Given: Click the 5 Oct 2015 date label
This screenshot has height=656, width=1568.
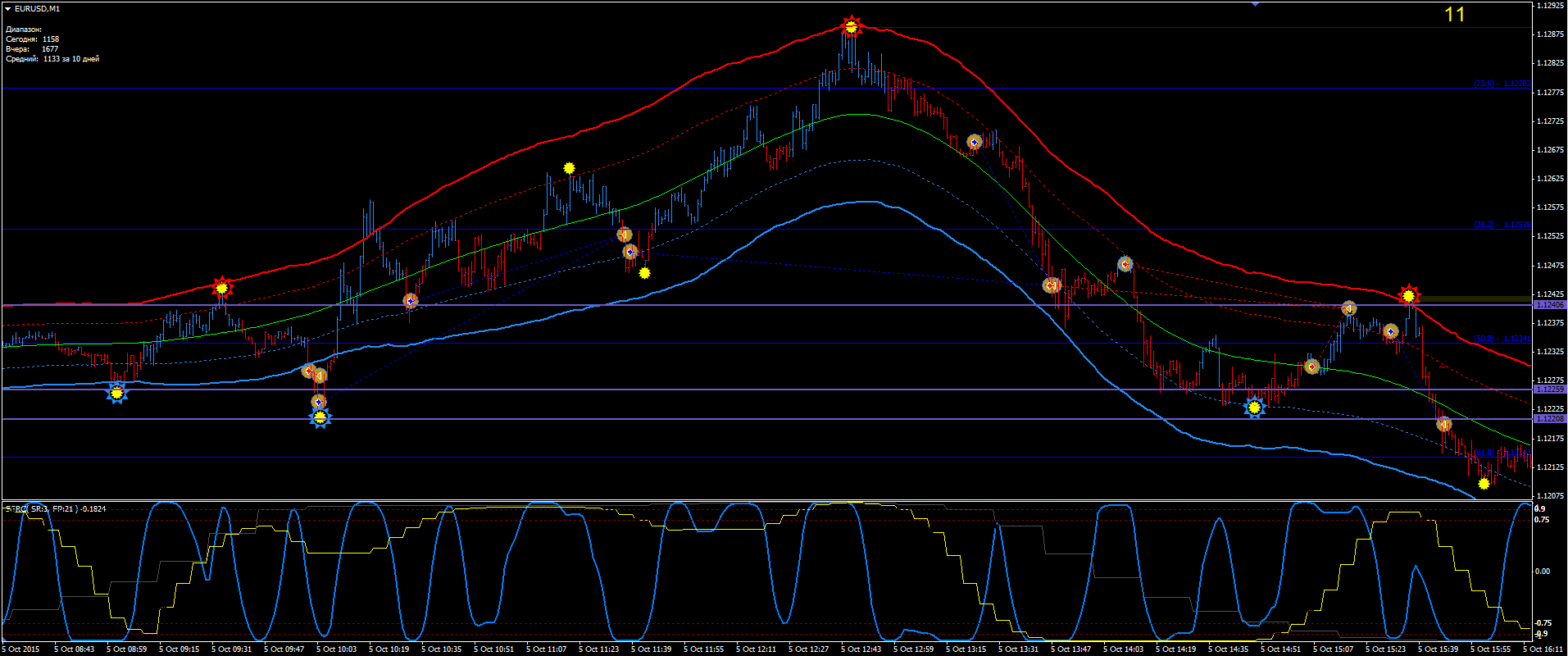Looking at the screenshot, I should pyautogui.click(x=20, y=649).
